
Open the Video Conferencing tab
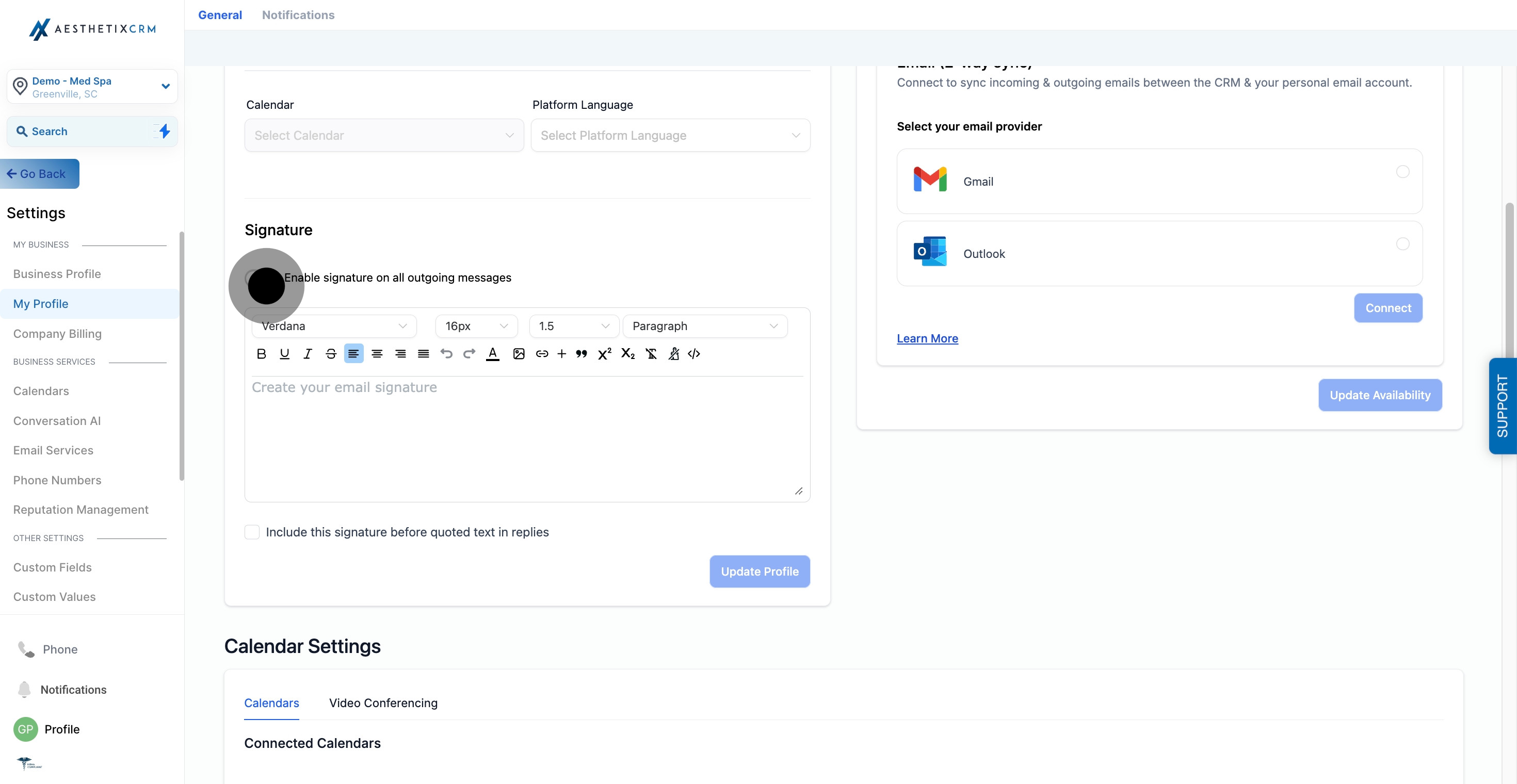click(x=383, y=703)
